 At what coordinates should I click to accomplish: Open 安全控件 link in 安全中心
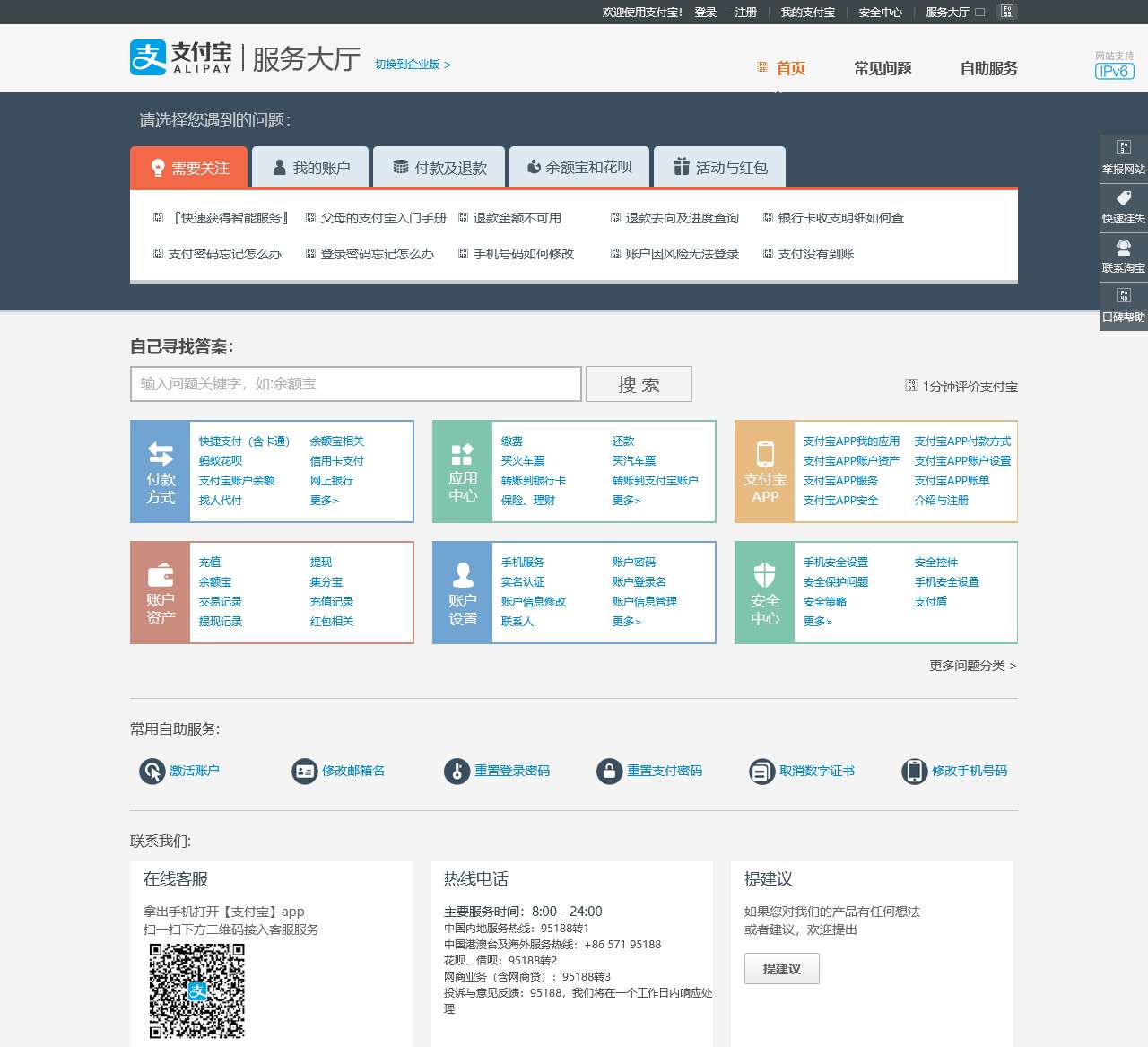(936, 563)
